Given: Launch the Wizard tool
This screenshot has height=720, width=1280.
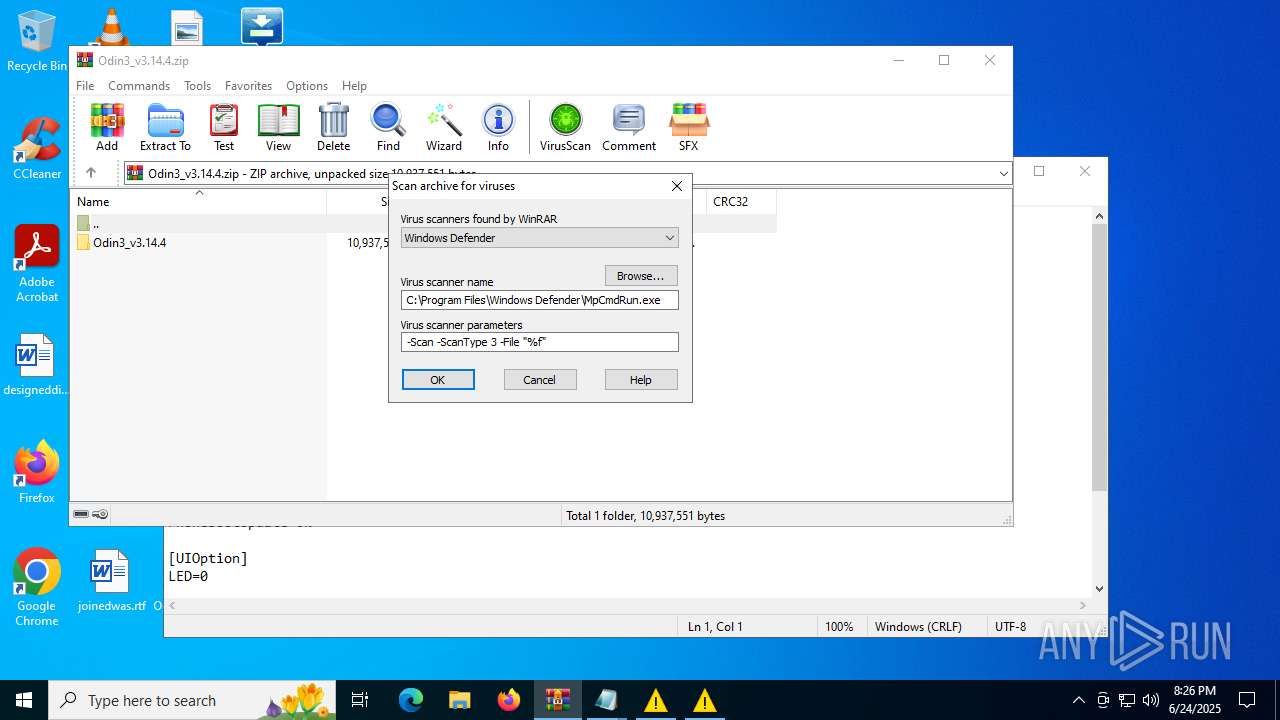Looking at the screenshot, I should point(444,127).
